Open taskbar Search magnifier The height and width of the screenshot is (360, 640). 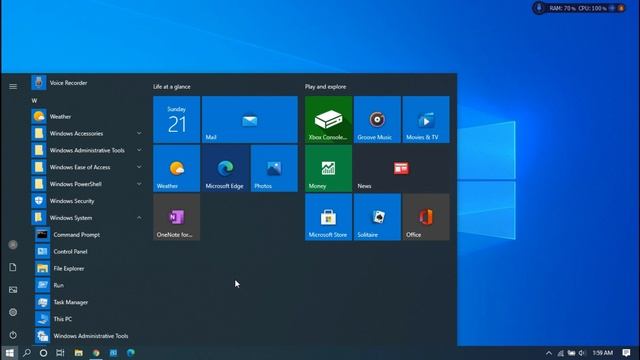click(27, 353)
